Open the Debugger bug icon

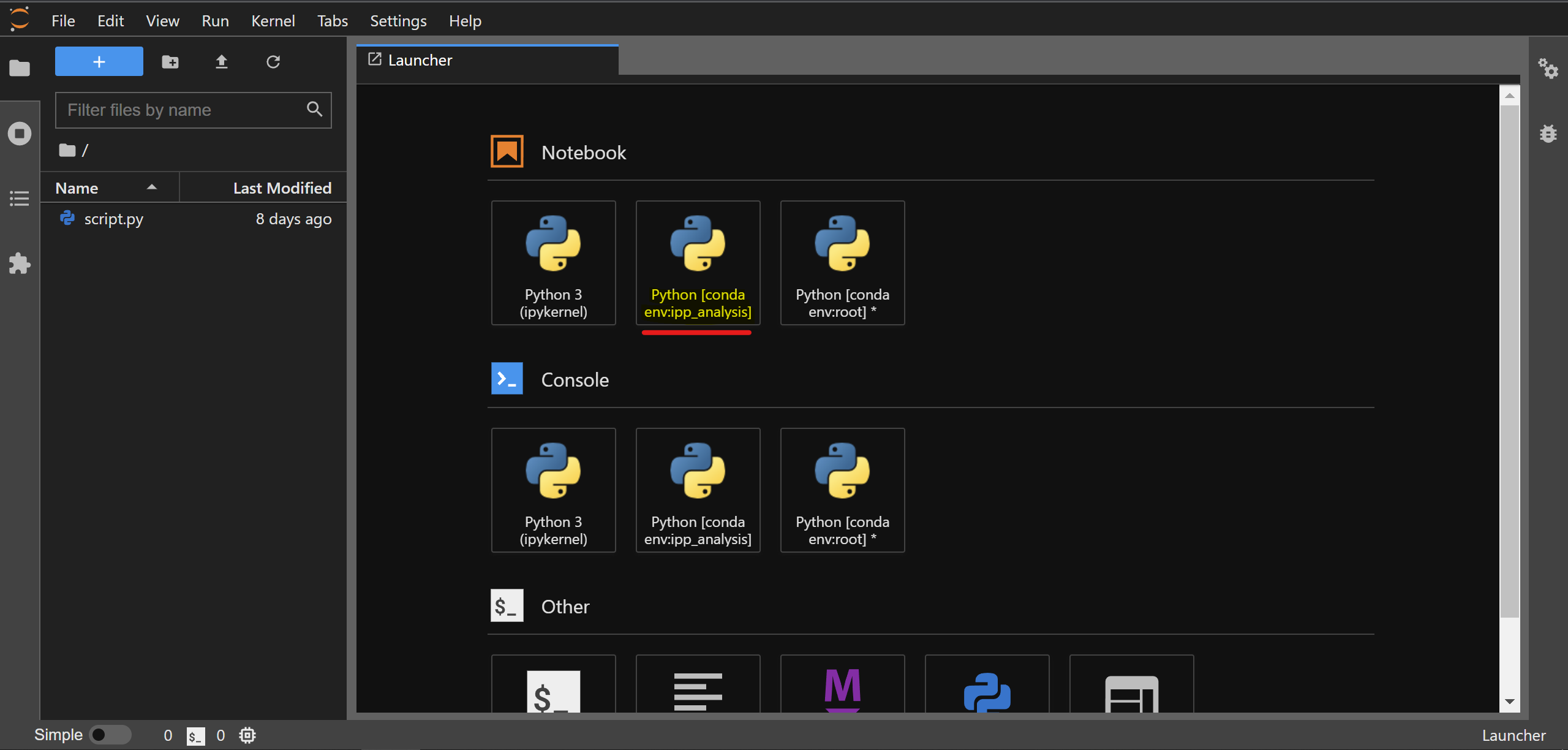click(1548, 133)
